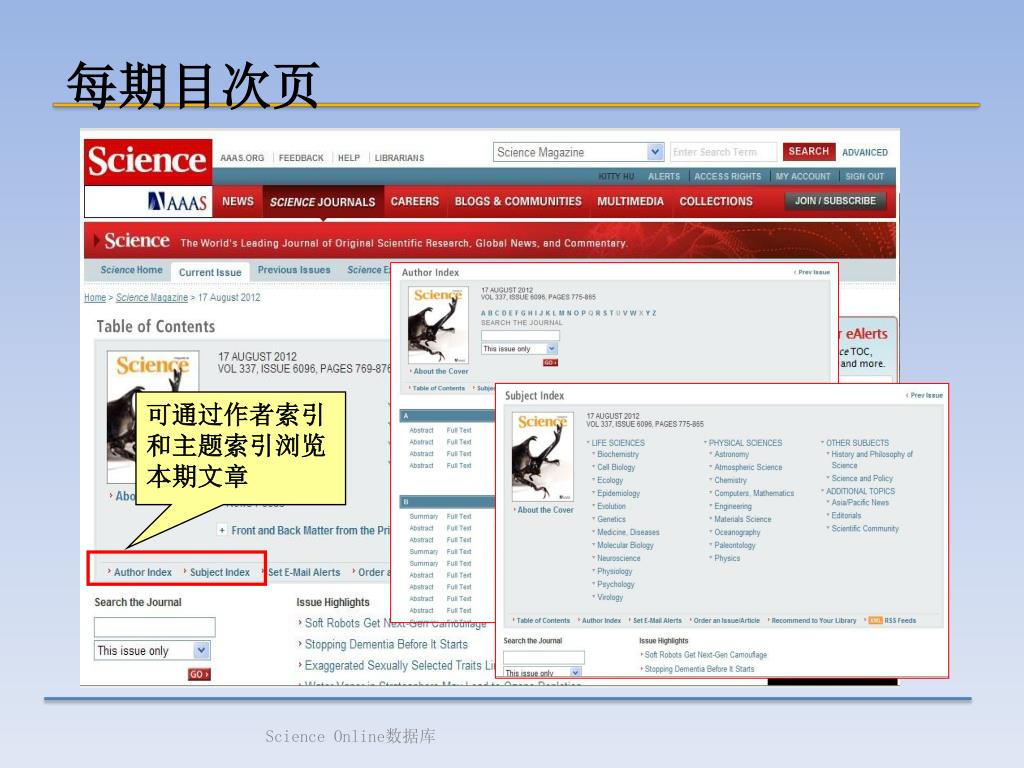Image resolution: width=1024 pixels, height=768 pixels.
Task: Click the RSS Feeds icon in Subject Index
Action: [875, 620]
